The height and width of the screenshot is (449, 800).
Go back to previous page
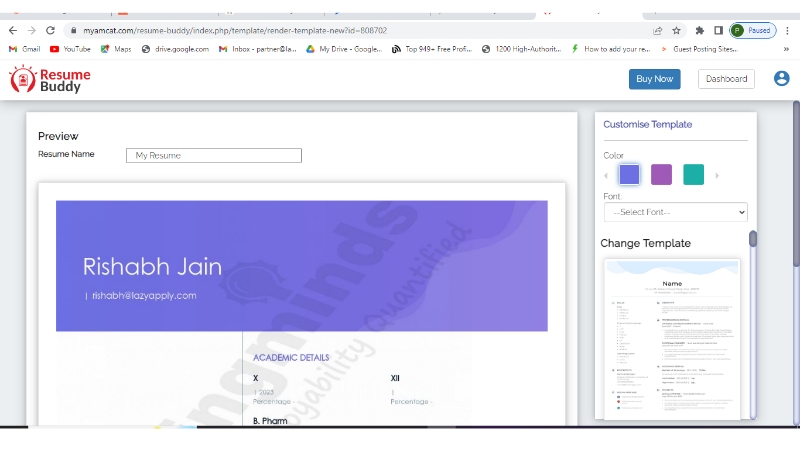[x=12, y=31]
